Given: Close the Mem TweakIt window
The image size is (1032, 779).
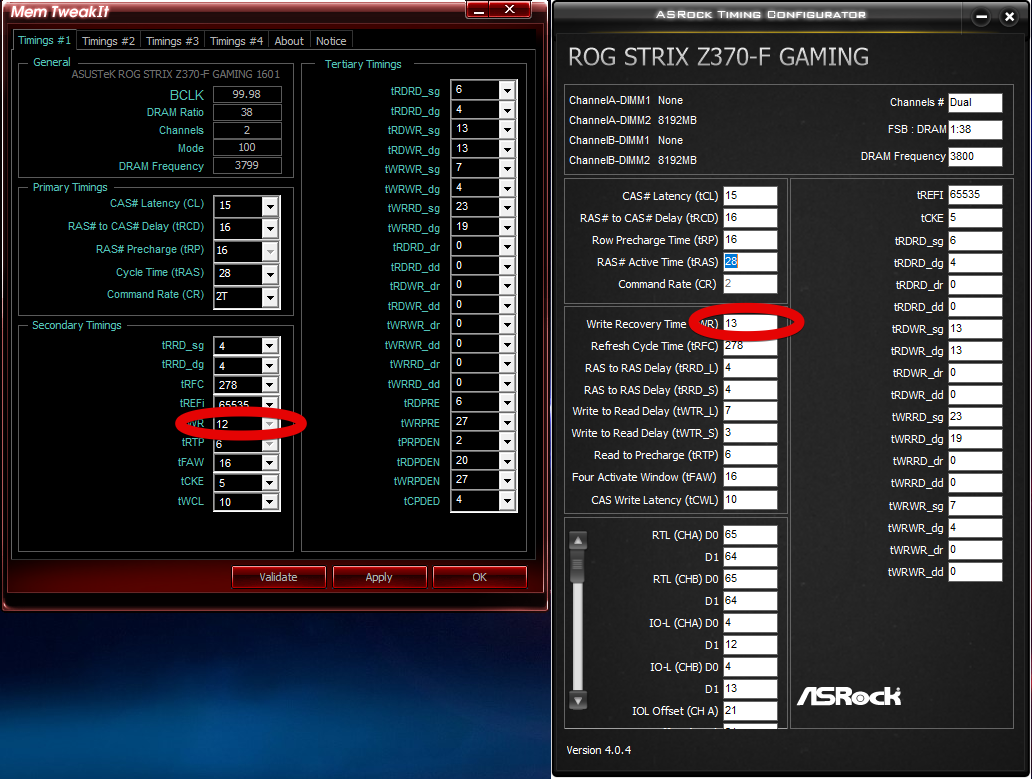Looking at the screenshot, I should (x=509, y=9).
